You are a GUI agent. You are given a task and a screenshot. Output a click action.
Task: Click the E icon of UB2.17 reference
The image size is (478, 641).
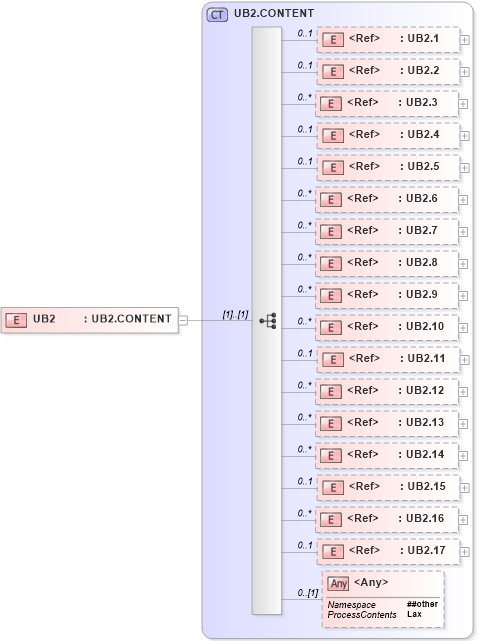pyautogui.click(x=333, y=551)
